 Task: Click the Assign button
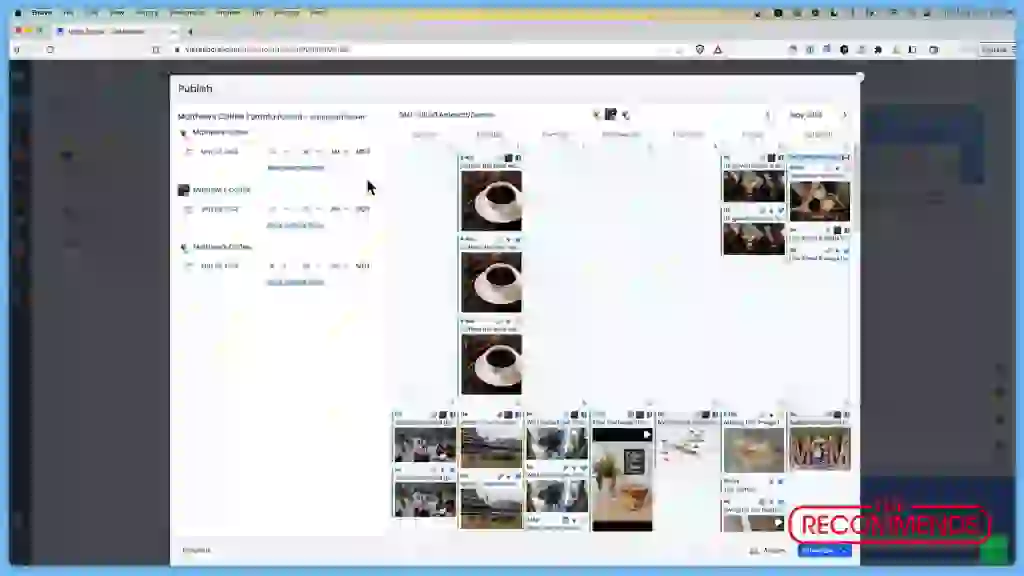tap(768, 551)
